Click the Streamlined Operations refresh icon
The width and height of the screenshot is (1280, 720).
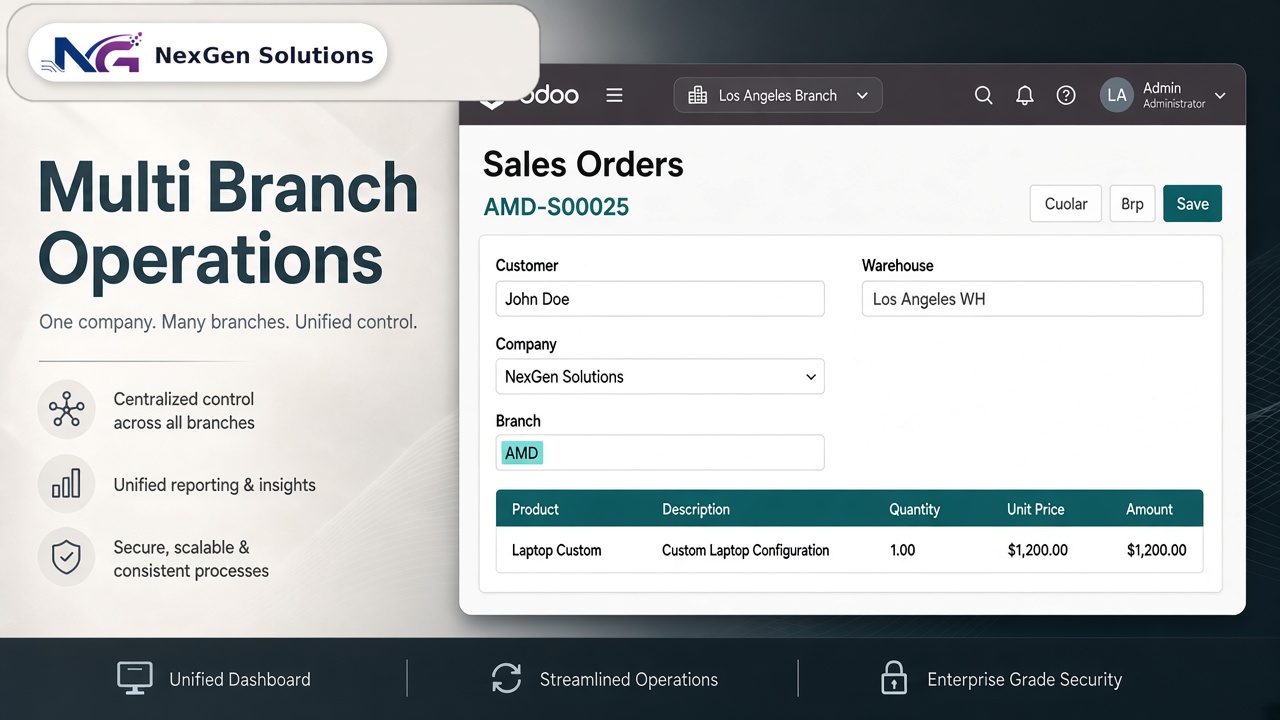pos(507,678)
